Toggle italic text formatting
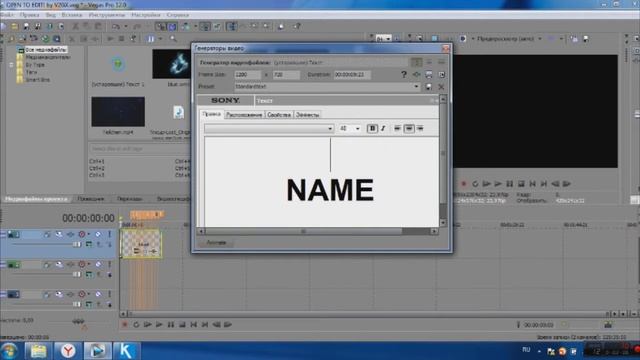The image size is (640, 360). pyautogui.click(x=383, y=129)
